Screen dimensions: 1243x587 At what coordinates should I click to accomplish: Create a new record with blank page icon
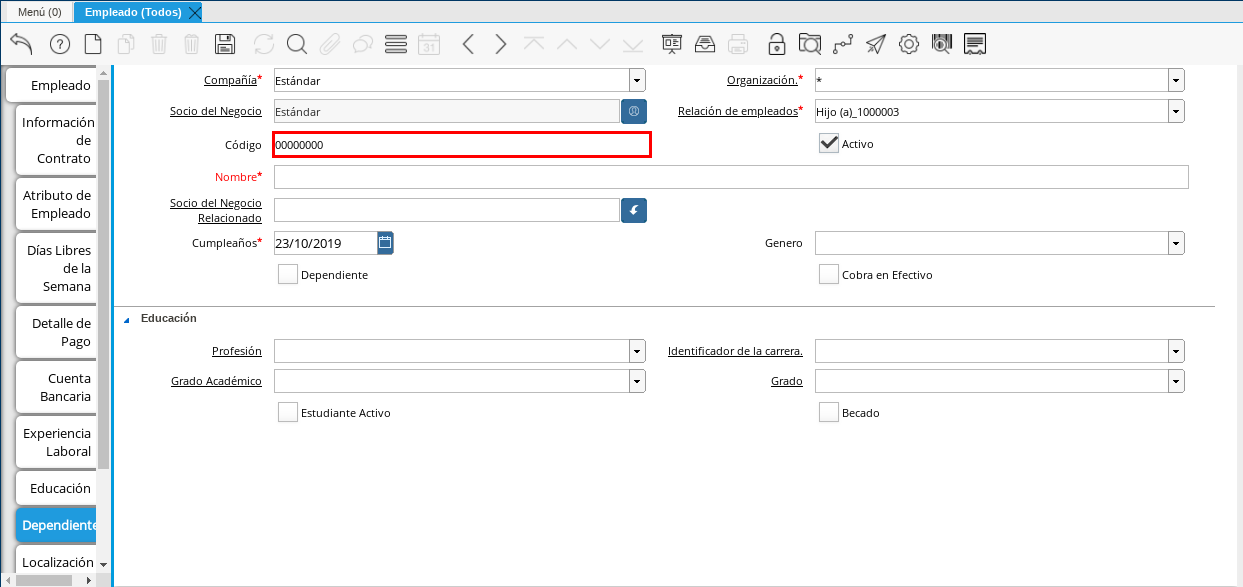click(x=93, y=44)
